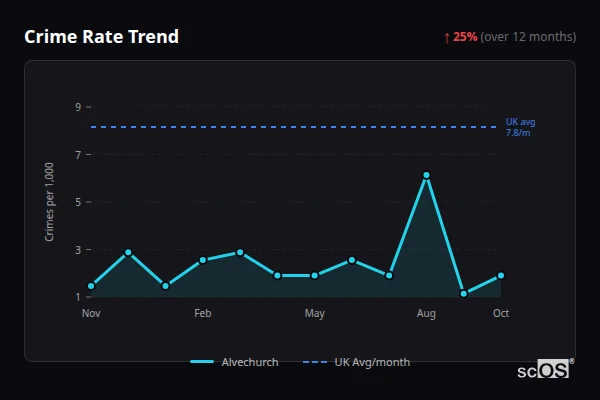Click the November data point marker
The height and width of the screenshot is (400, 600).
coord(91,286)
